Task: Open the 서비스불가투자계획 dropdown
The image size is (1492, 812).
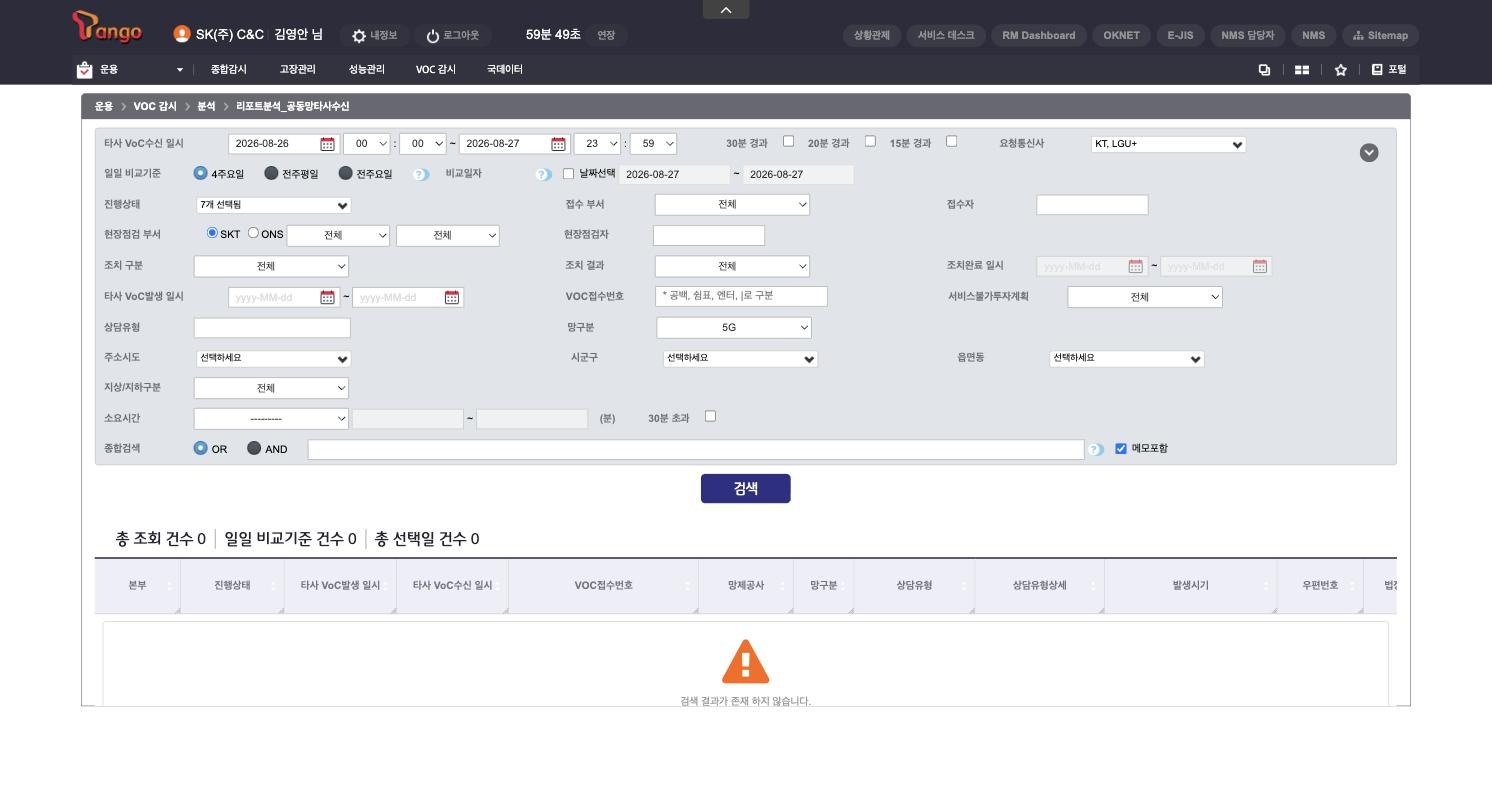Action: [x=1145, y=297]
